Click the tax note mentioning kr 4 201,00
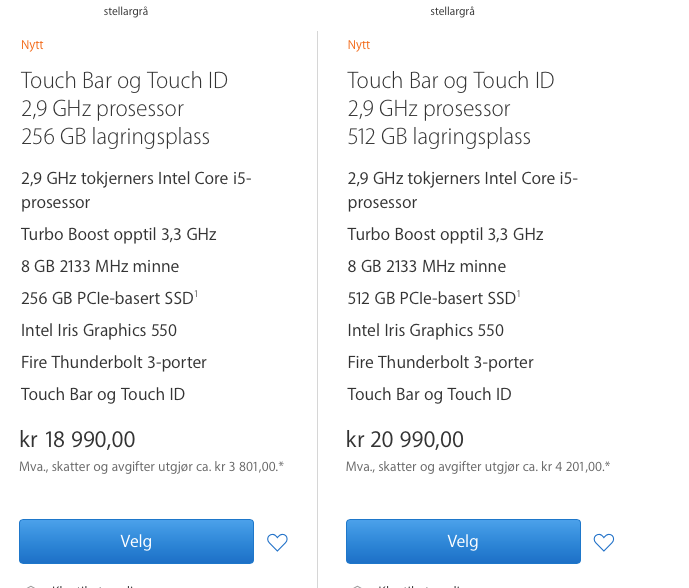The width and height of the screenshot is (689, 588). point(478,467)
